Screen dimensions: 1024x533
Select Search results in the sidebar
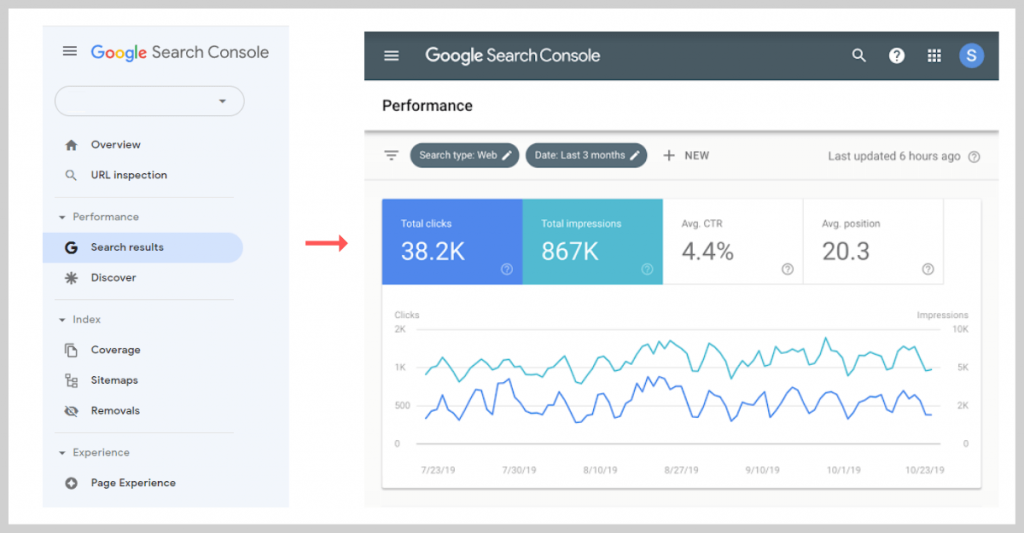coord(143,248)
